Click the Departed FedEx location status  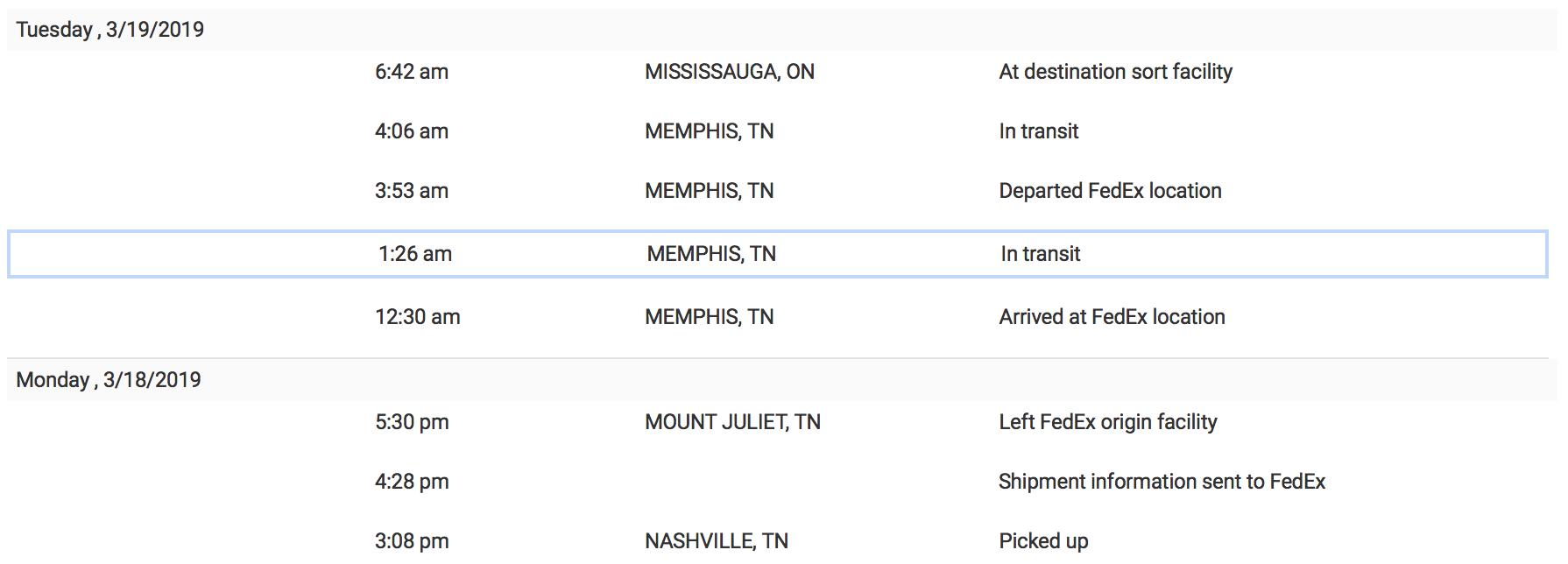[1110, 191]
